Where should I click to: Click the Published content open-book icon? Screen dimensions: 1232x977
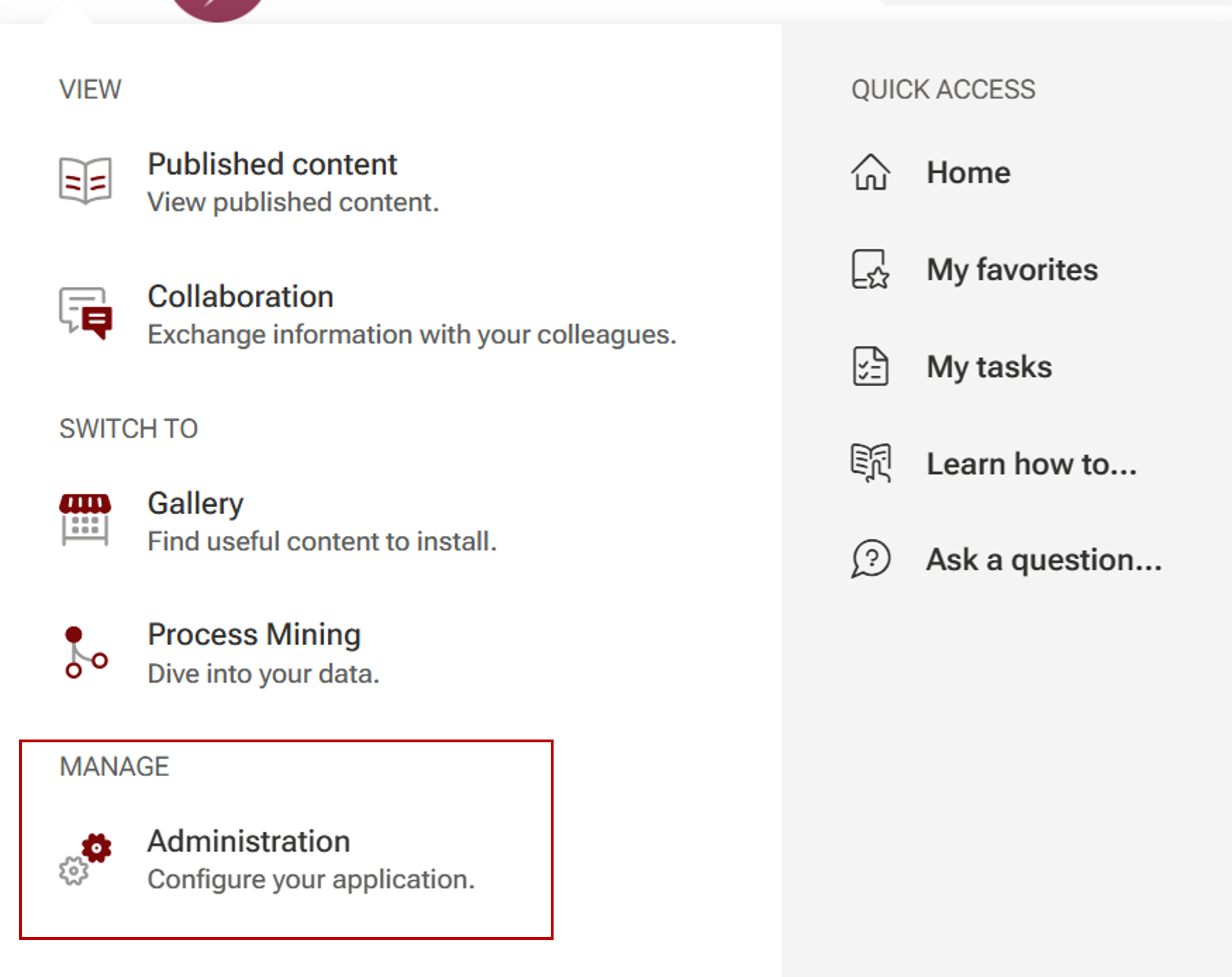[85, 181]
